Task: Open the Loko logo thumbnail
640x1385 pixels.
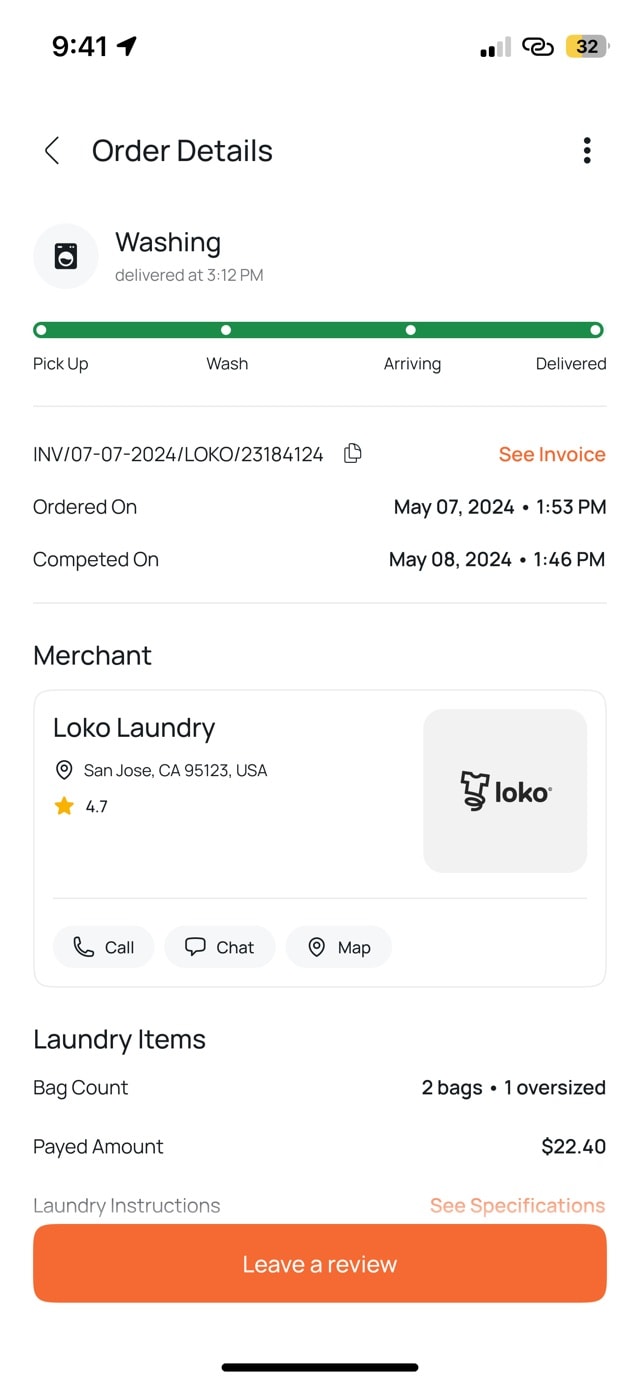Action: click(x=505, y=791)
